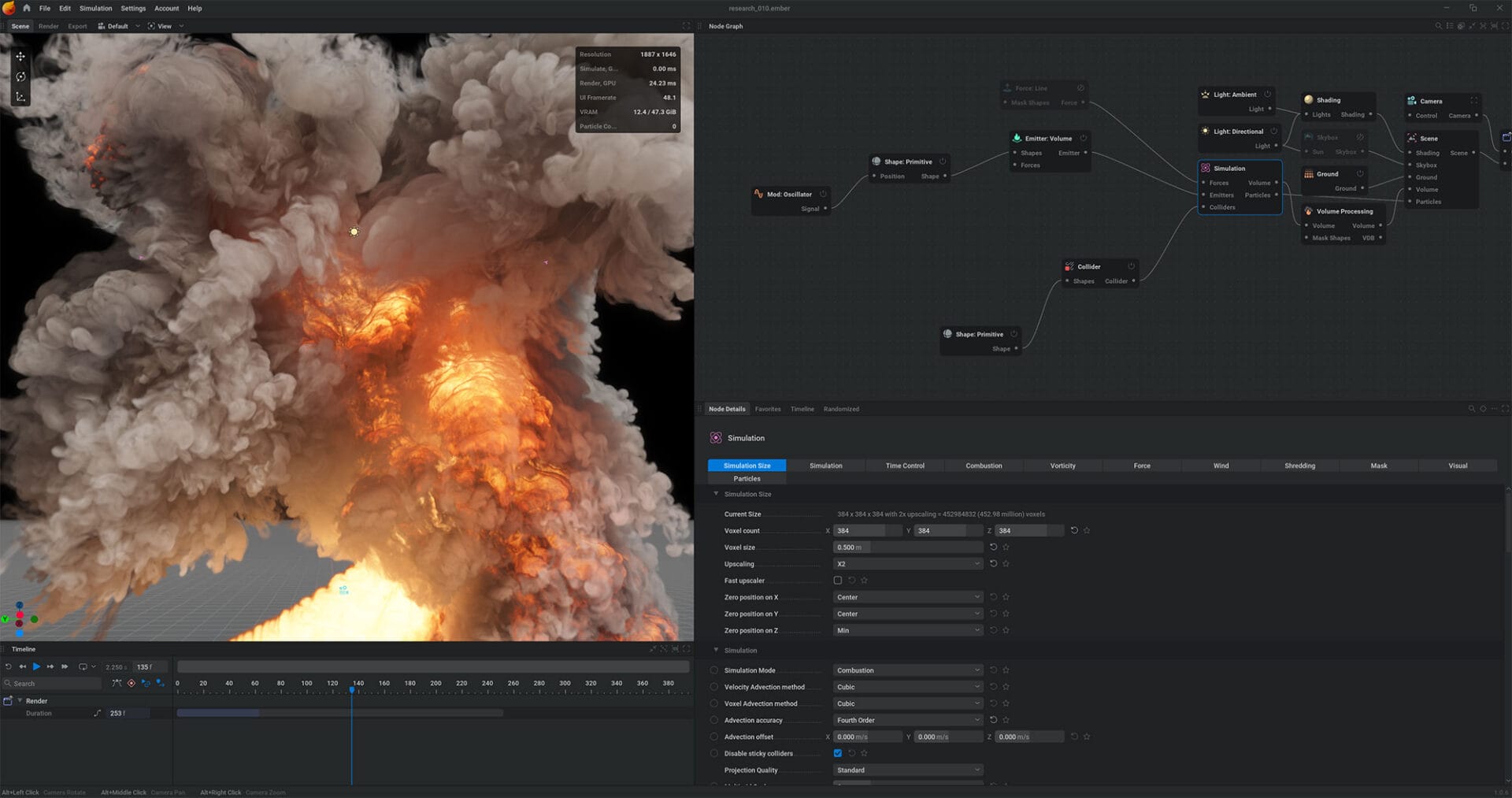Screen dimensions: 1512x798
Task: Open Zero position on Z dropdown
Action: 908,630
